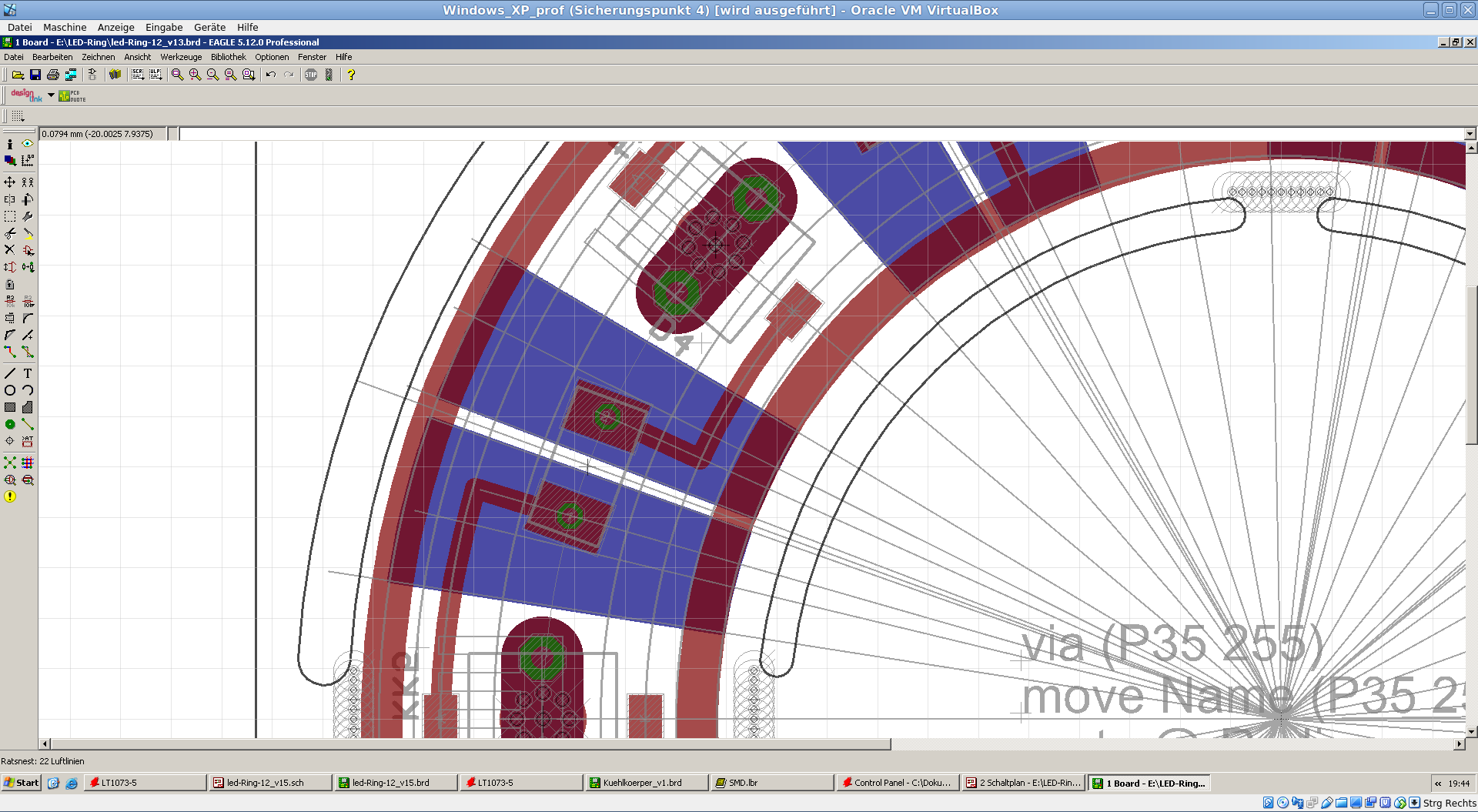Select the Mirror tool
This screenshot has height=812, width=1478.
click(x=10, y=199)
